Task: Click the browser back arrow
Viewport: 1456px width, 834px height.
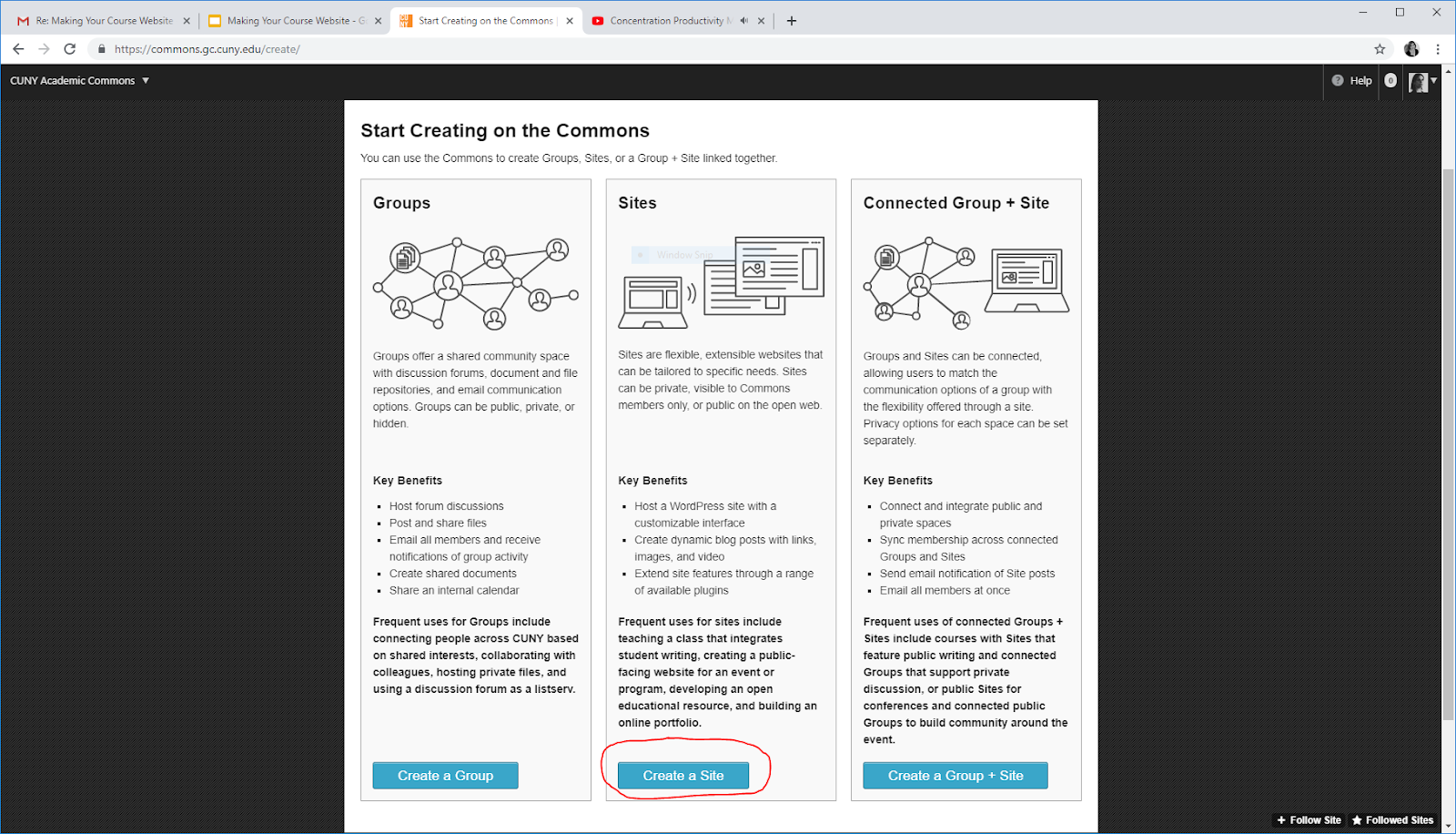Action: 18,49
